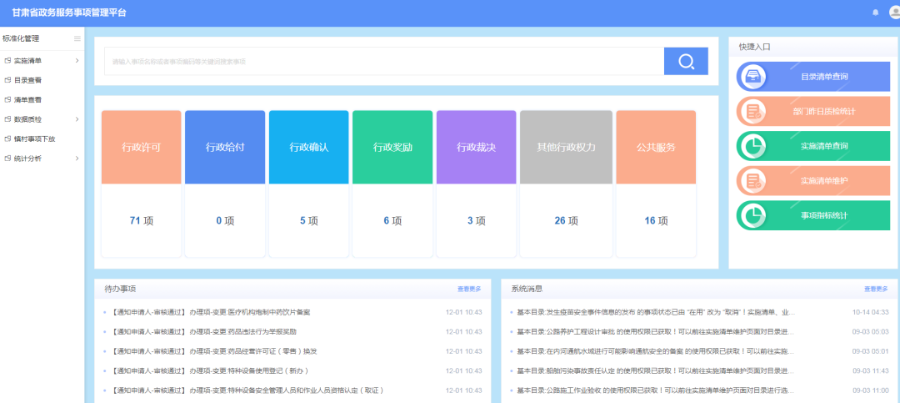Open the notification bell

point(875,12)
